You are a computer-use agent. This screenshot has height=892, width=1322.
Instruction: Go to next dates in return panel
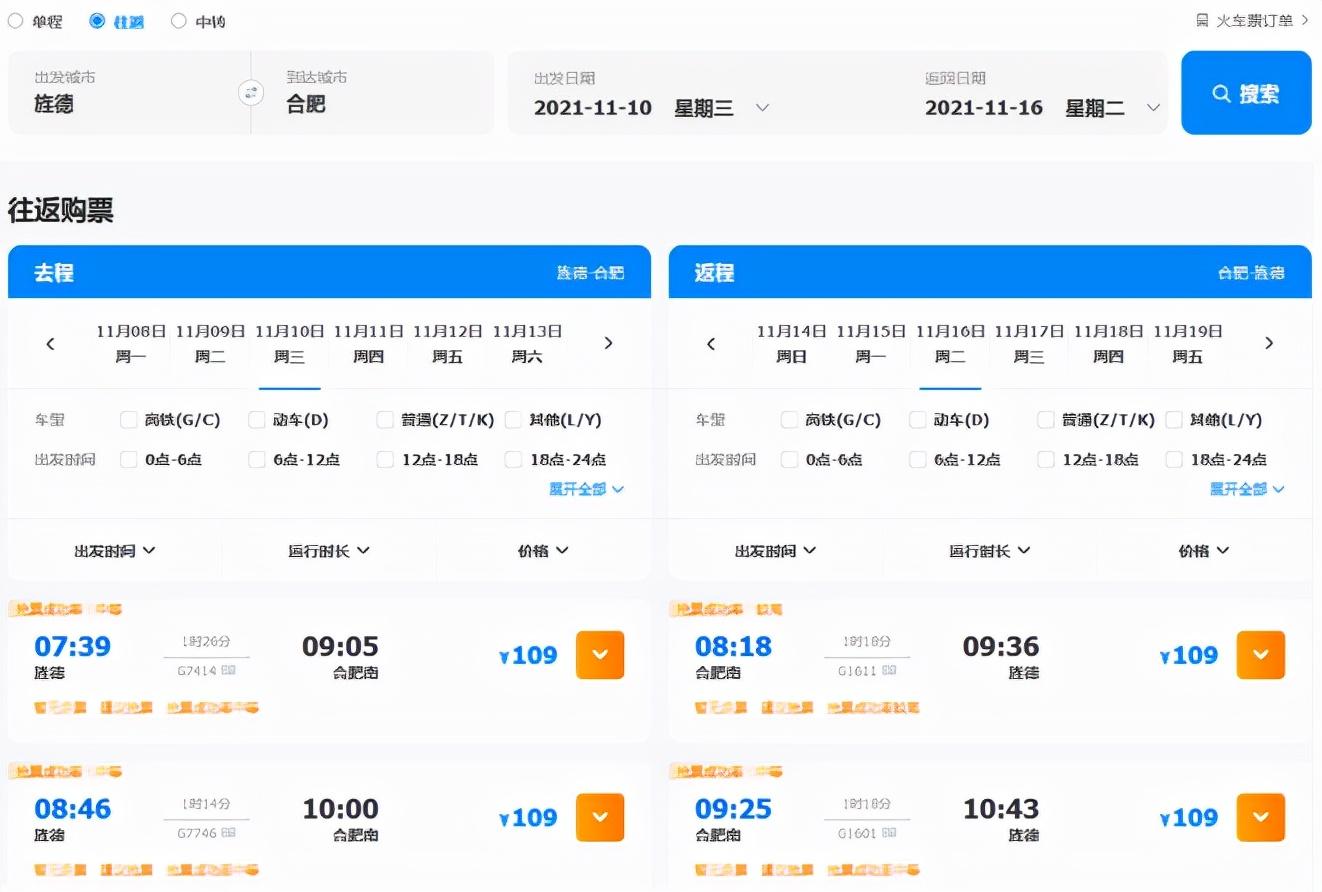[1269, 344]
